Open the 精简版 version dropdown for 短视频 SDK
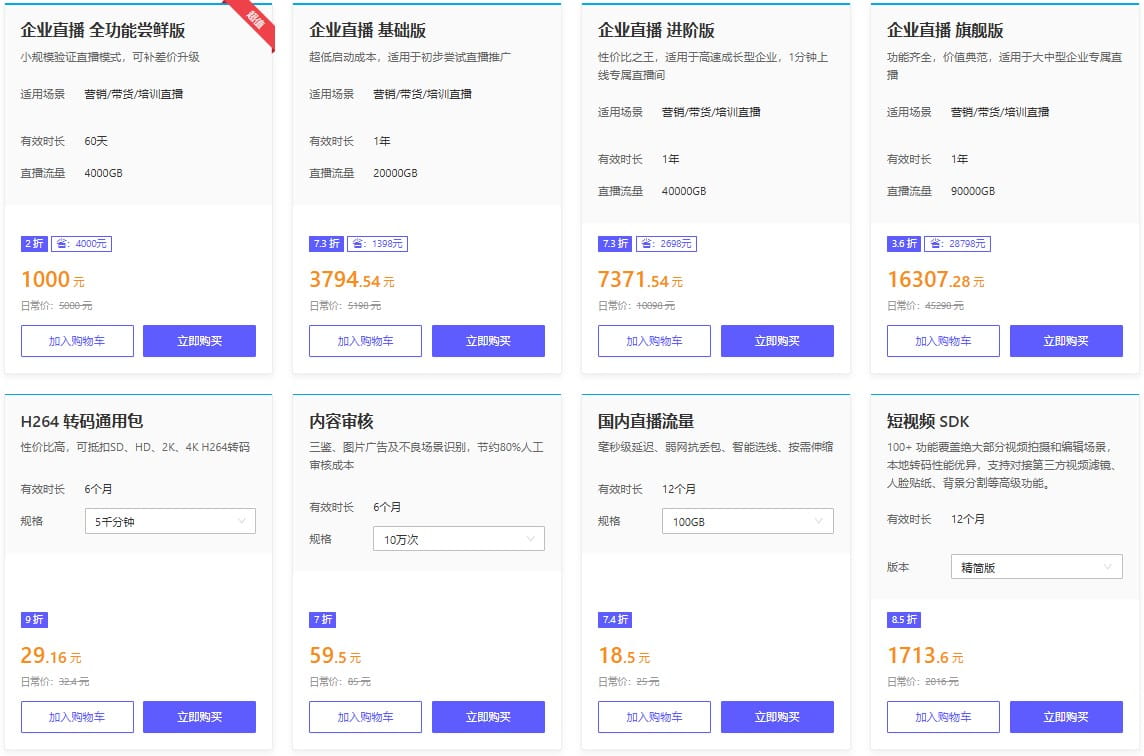 [1036, 566]
